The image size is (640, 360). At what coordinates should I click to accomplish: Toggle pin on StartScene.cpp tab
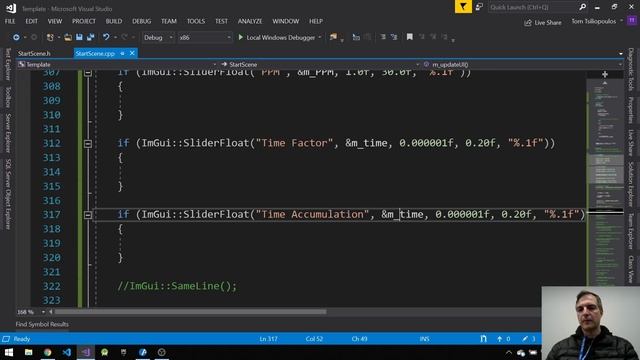click(x=122, y=53)
